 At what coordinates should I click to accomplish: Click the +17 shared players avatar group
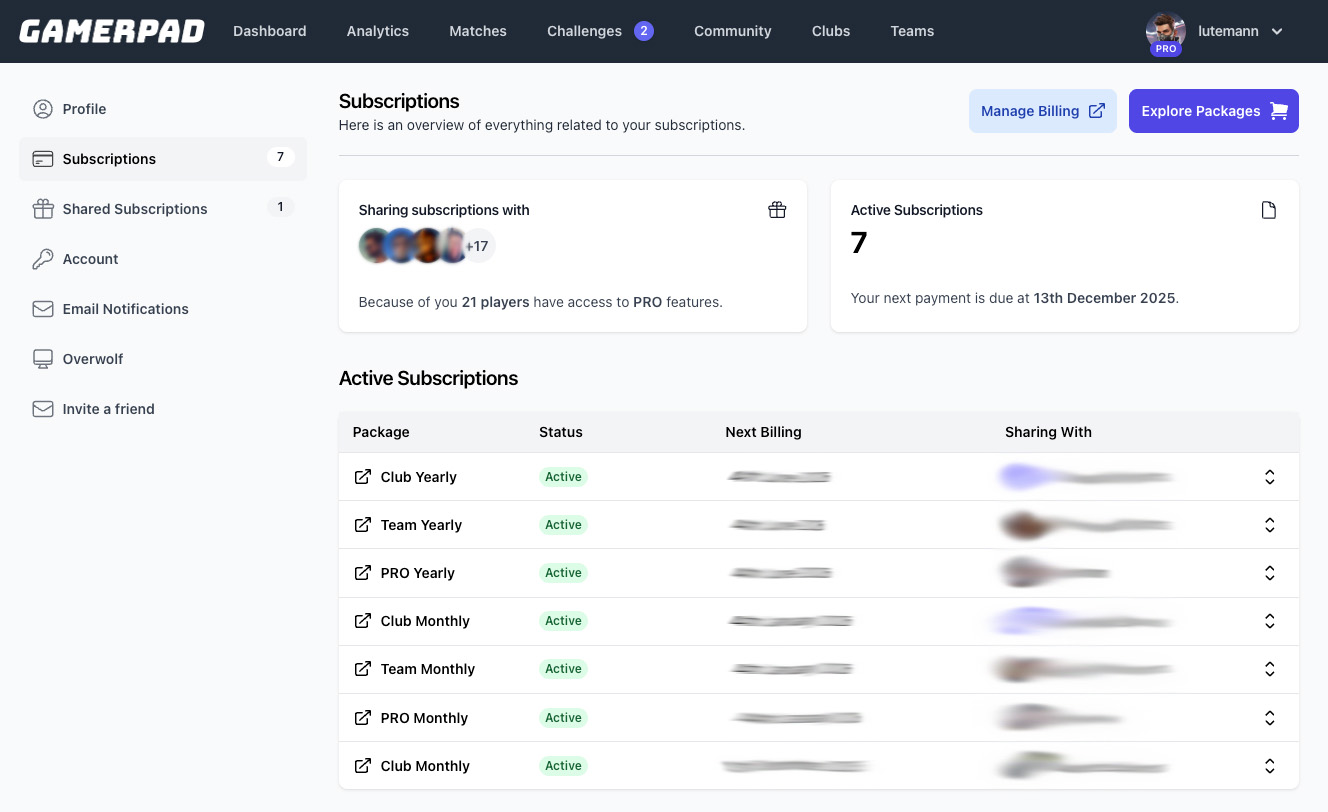(478, 246)
